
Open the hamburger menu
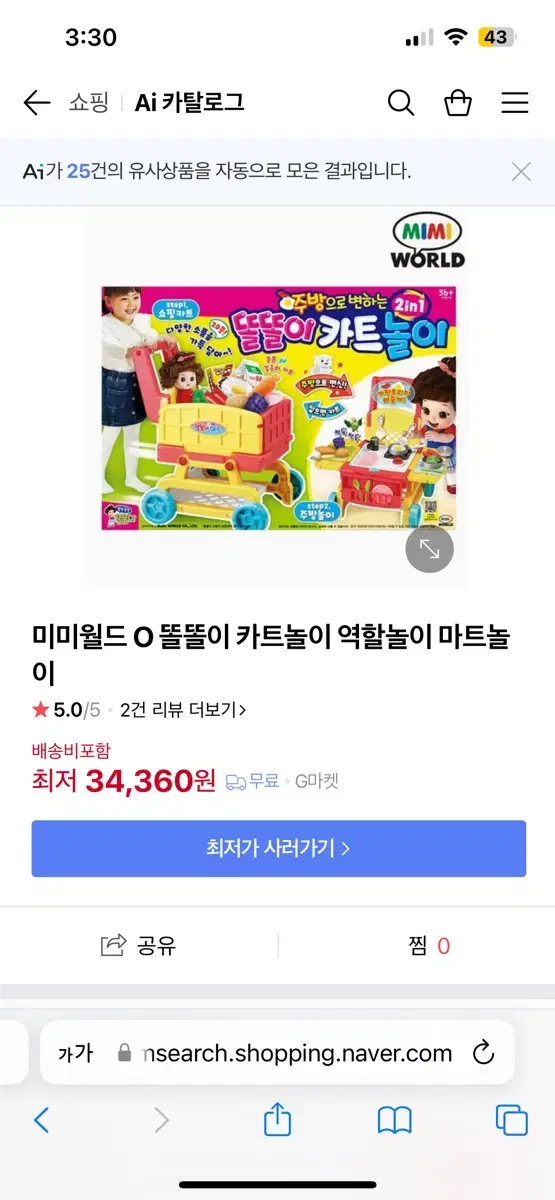point(515,102)
